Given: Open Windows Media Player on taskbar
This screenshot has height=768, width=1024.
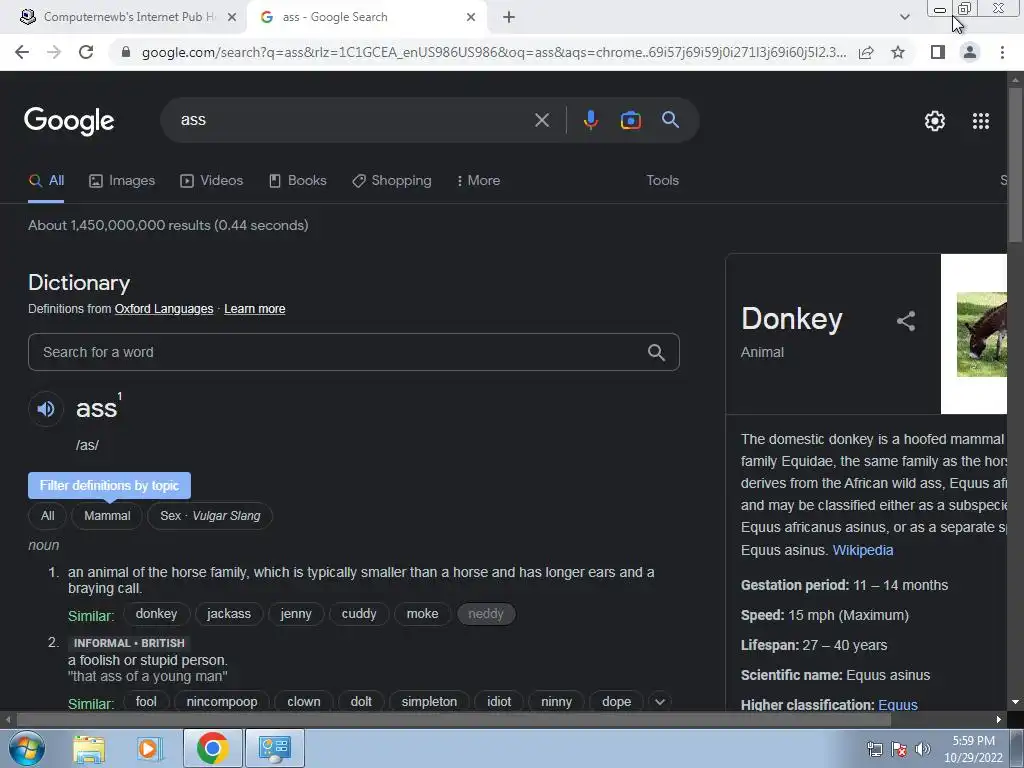Looking at the screenshot, I should click(x=150, y=749).
